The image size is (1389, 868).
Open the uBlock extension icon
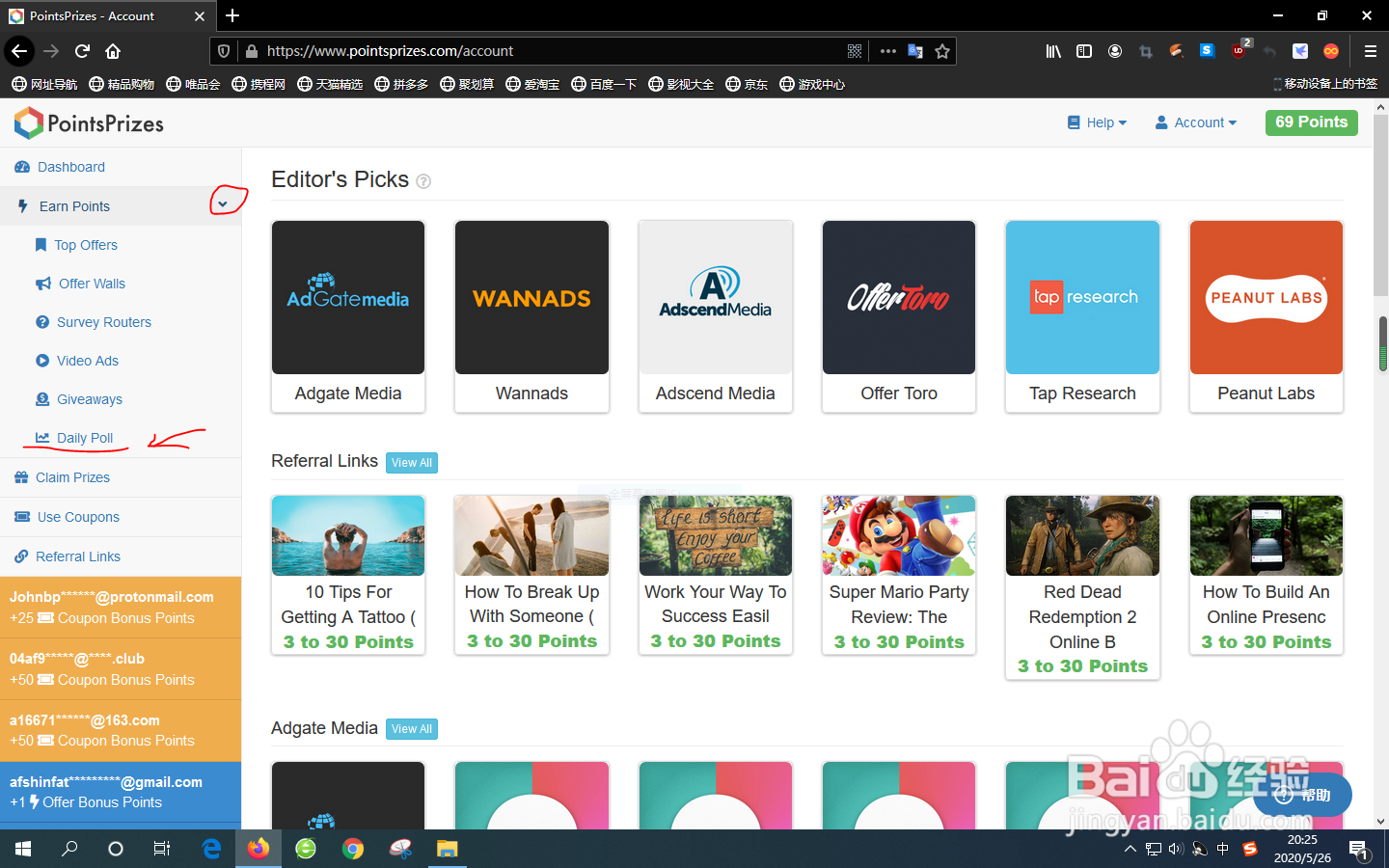point(1239,51)
